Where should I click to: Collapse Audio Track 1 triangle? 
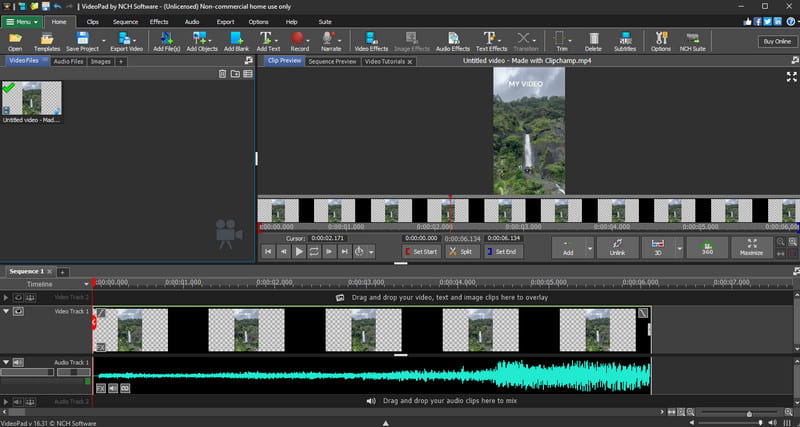[x=6, y=362]
